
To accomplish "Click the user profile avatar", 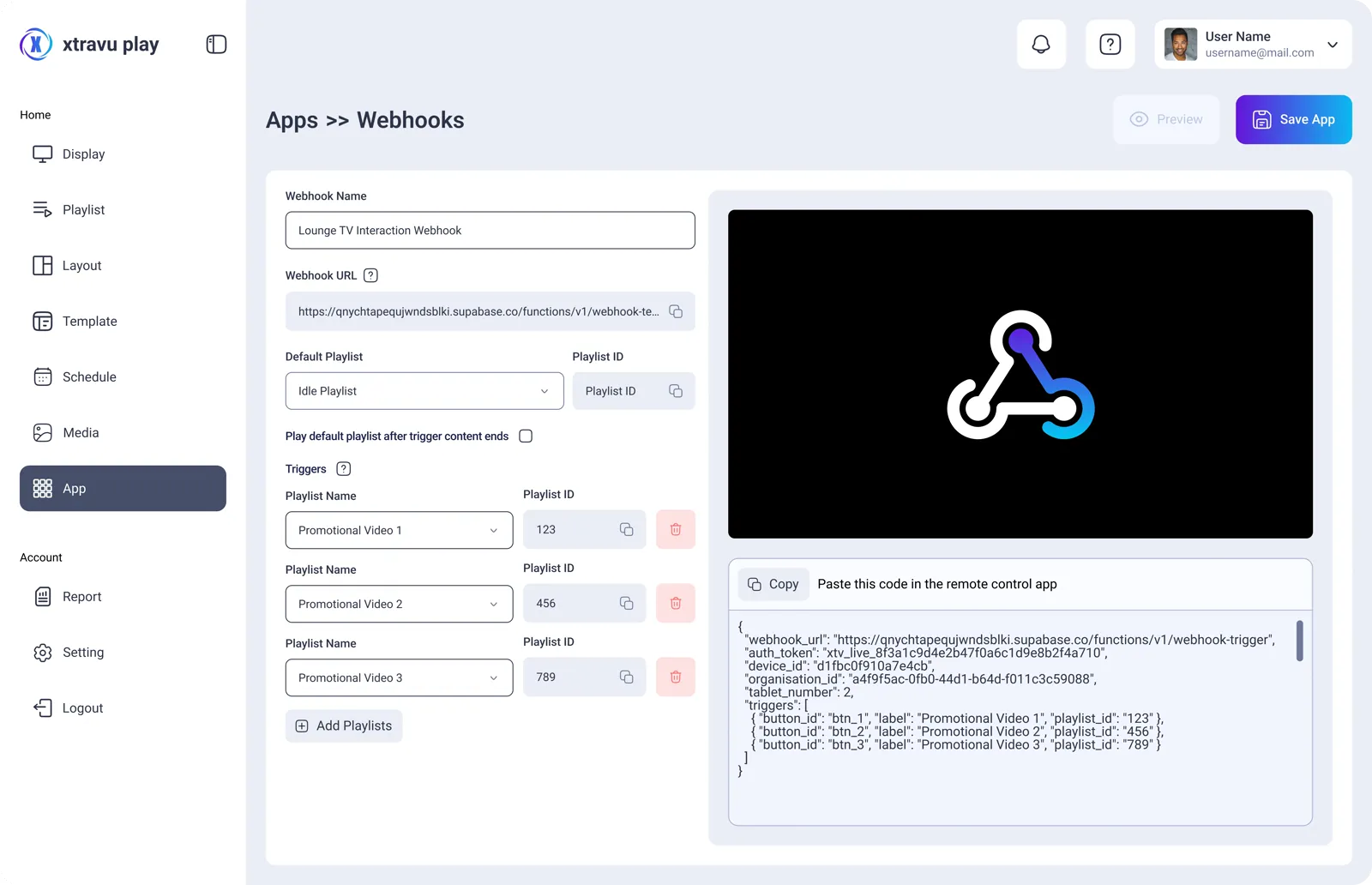I will (1181, 45).
